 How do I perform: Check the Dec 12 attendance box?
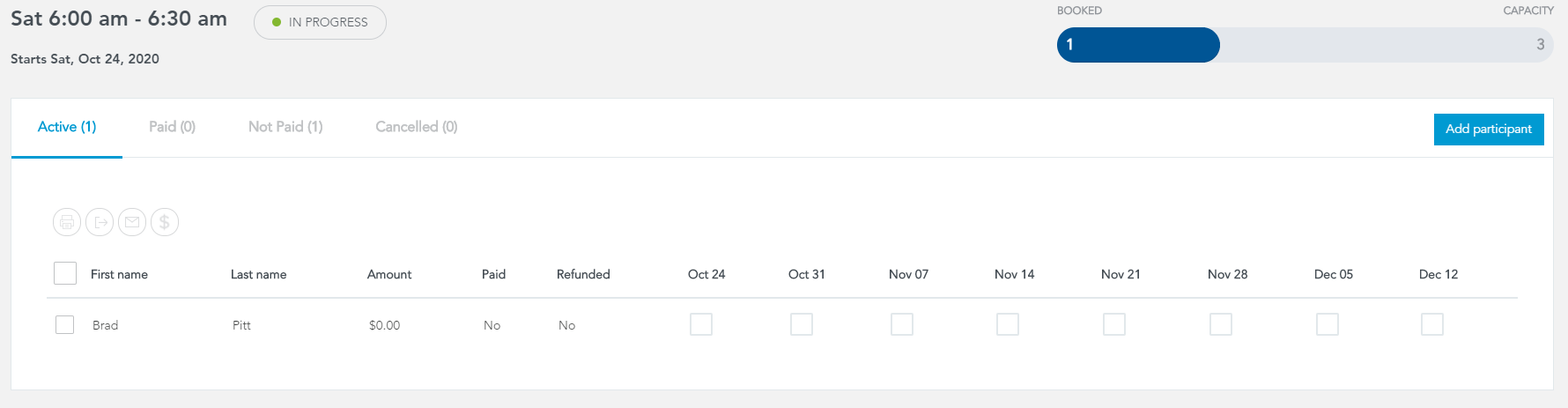[x=1432, y=324]
